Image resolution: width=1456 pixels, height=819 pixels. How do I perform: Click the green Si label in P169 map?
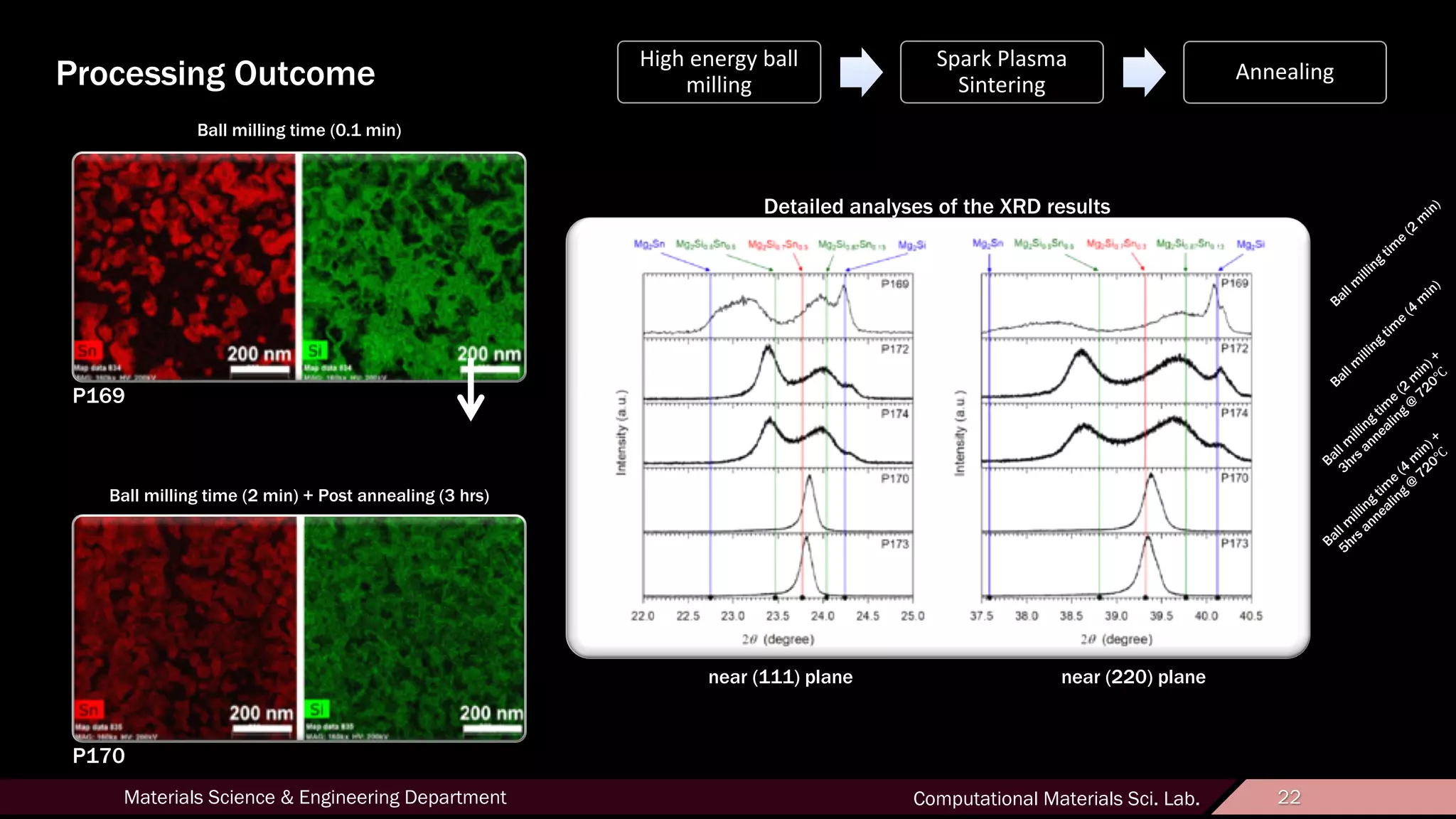coord(316,350)
